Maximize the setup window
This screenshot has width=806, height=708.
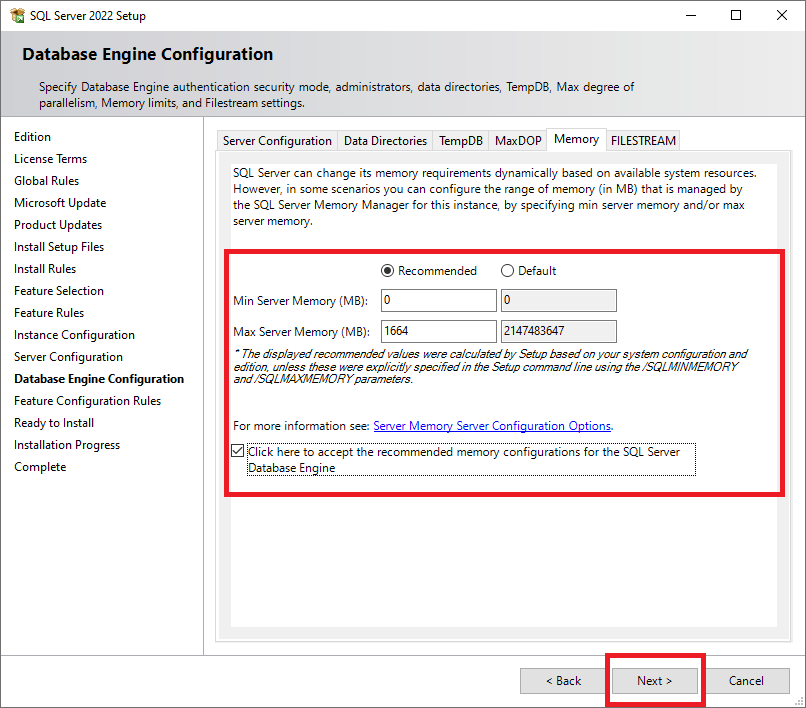(x=736, y=16)
